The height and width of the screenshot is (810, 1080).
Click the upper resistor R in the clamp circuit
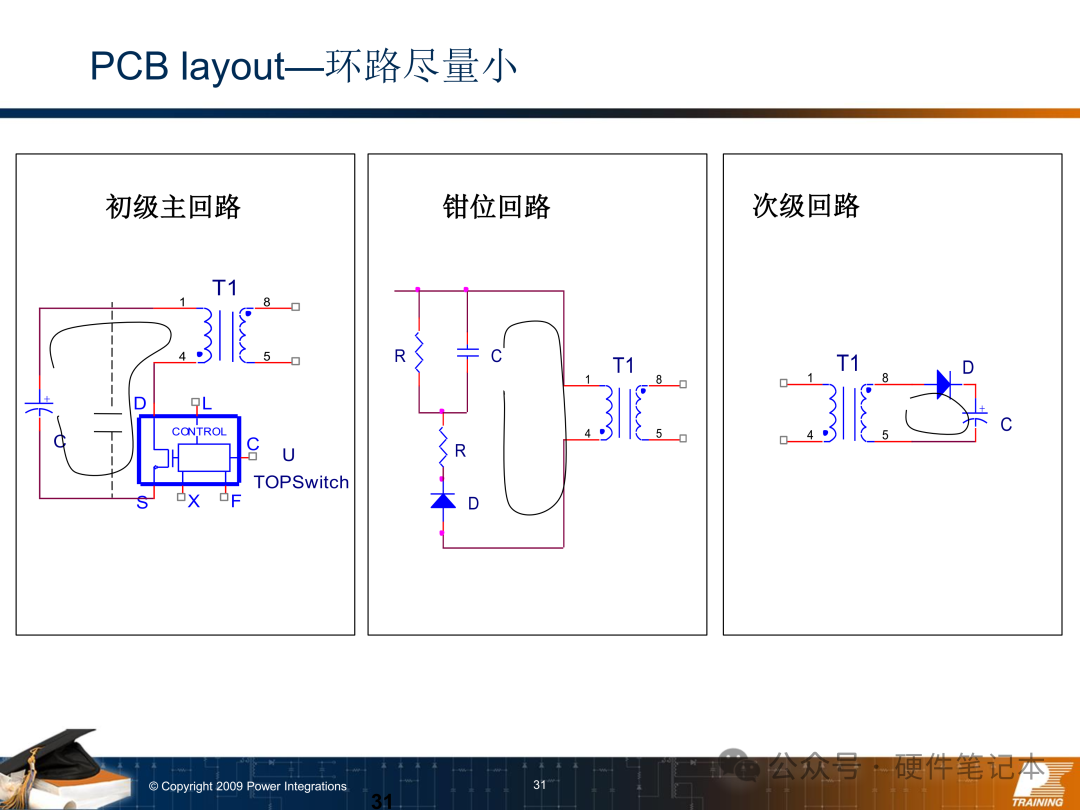pyautogui.click(x=419, y=352)
